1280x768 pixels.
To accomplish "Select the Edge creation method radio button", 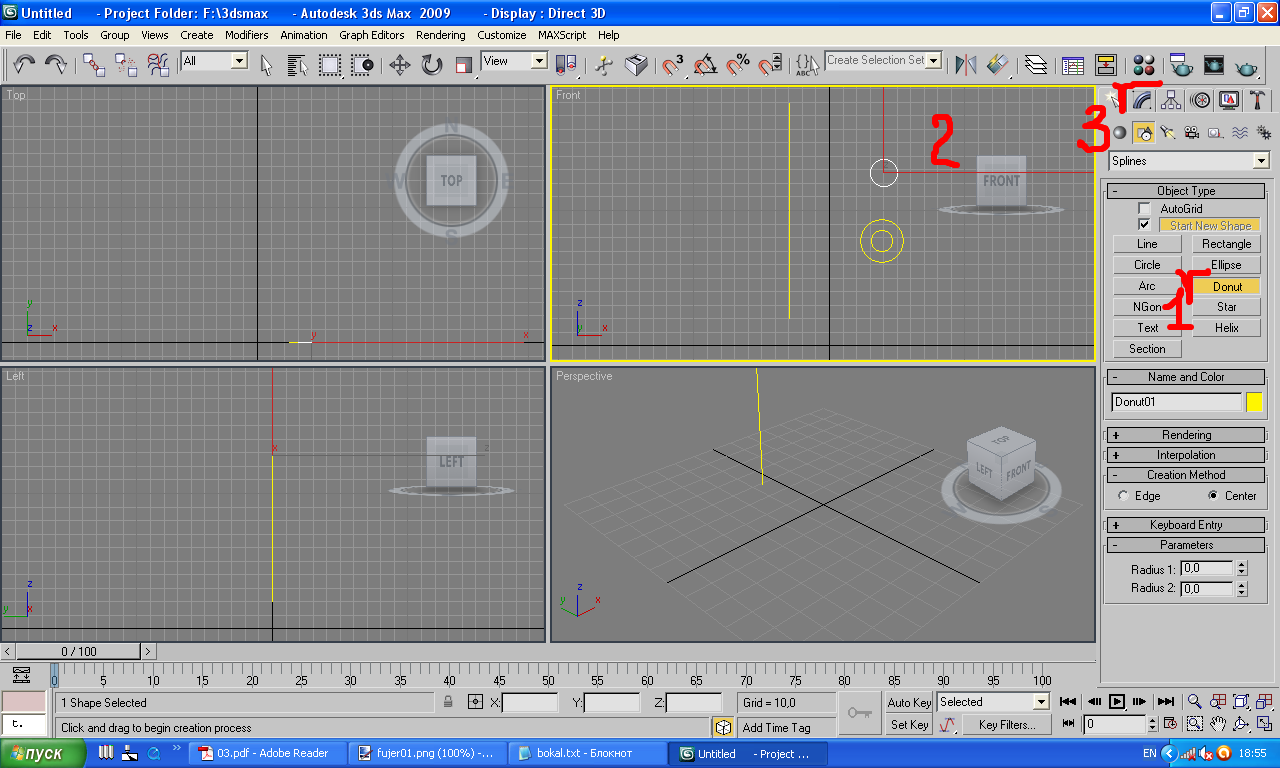I will [1123, 496].
